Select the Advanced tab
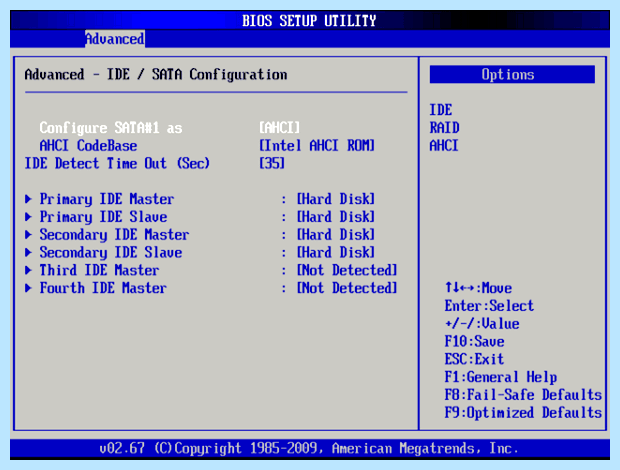620x470 pixels. pyautogui.click(x=115, y=39)
